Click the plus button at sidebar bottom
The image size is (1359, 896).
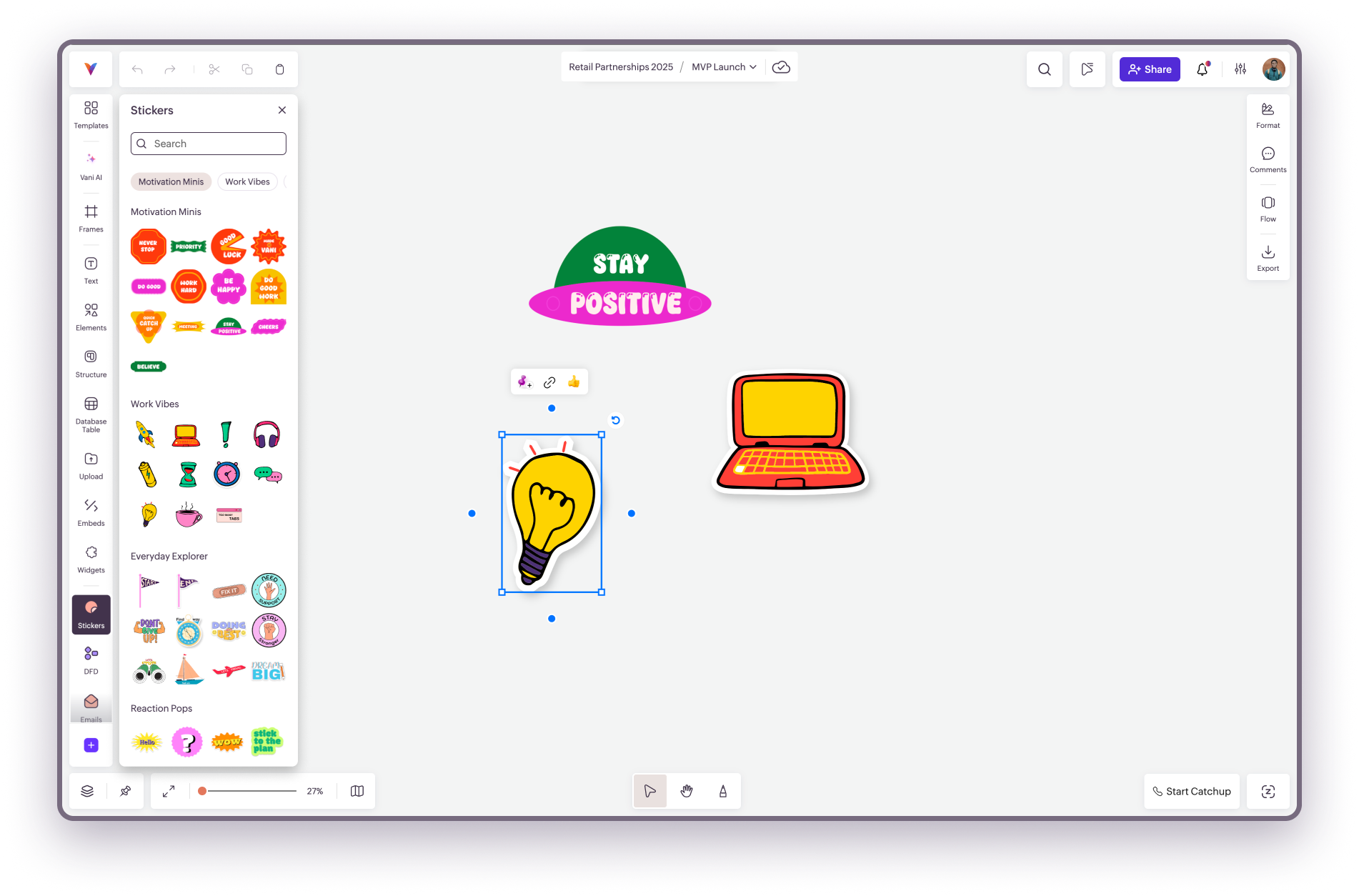(x=91, y=745)
